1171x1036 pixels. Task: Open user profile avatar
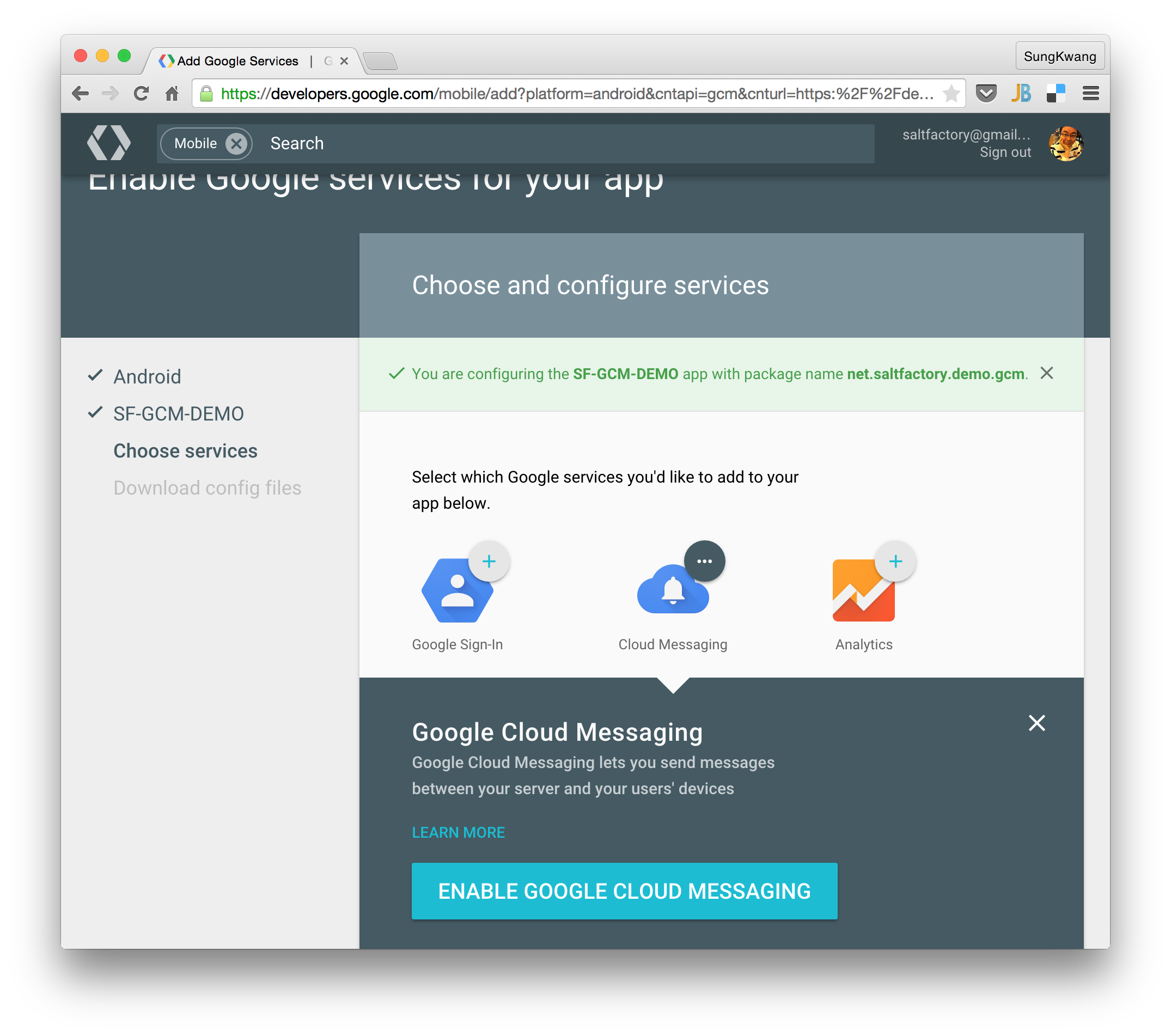tap(1065, 143)
